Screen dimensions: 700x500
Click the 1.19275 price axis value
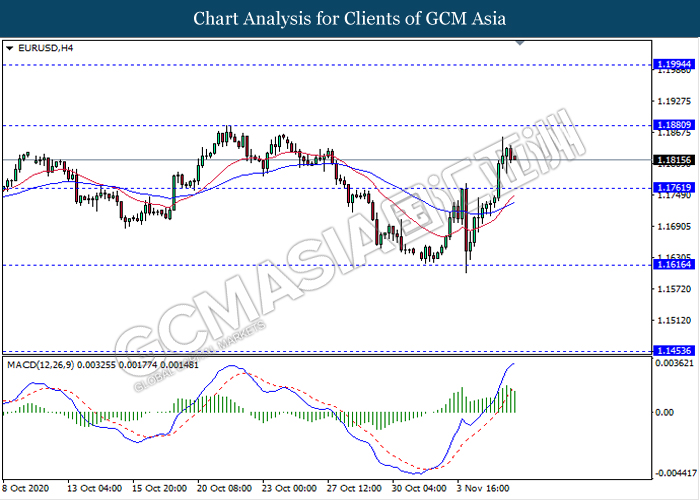(x=674, y=101)
